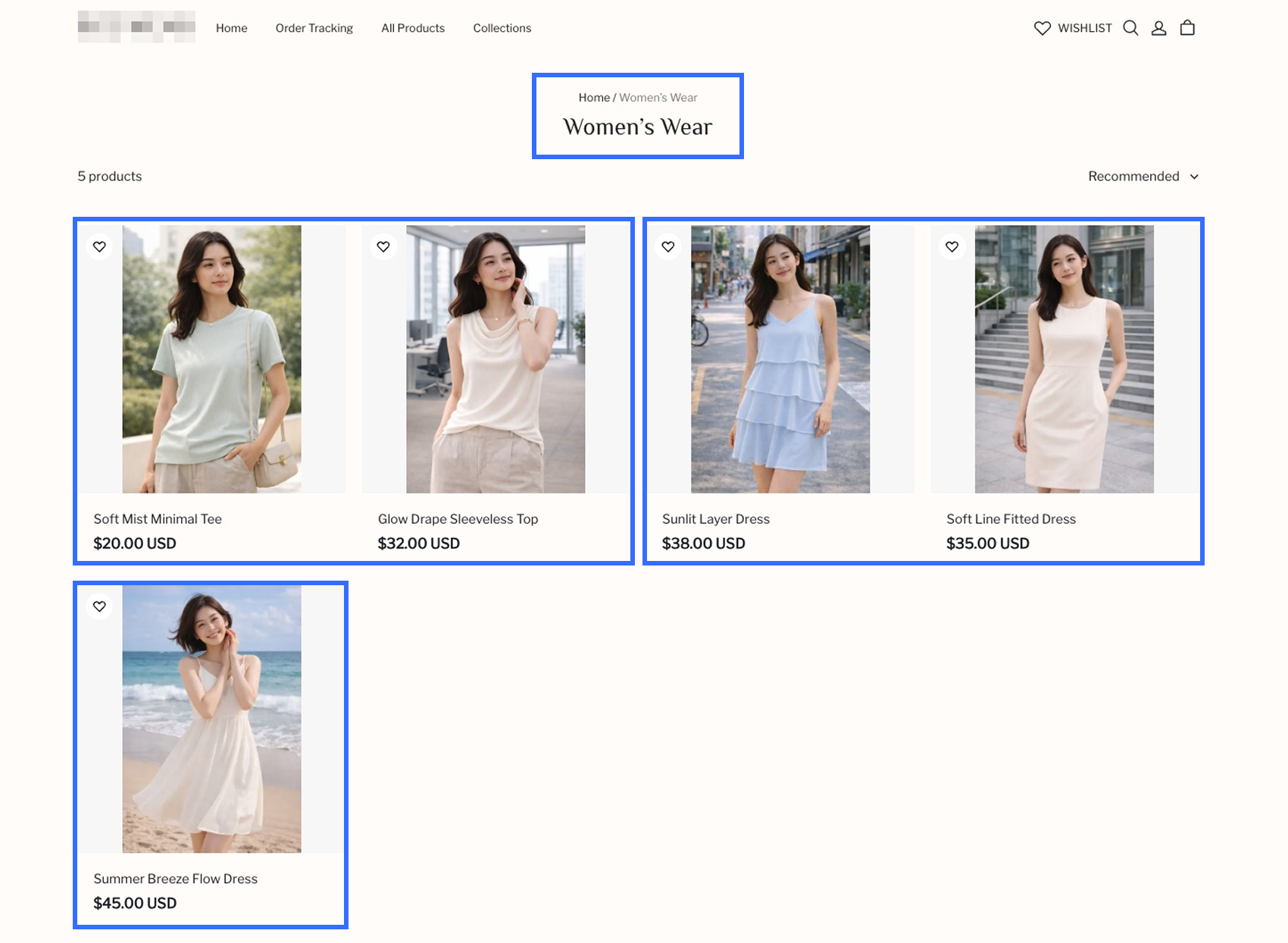The height and width of the screenshot is (943, 1288).
Task: Open Order Tracking page
Action: click(314, 28)
